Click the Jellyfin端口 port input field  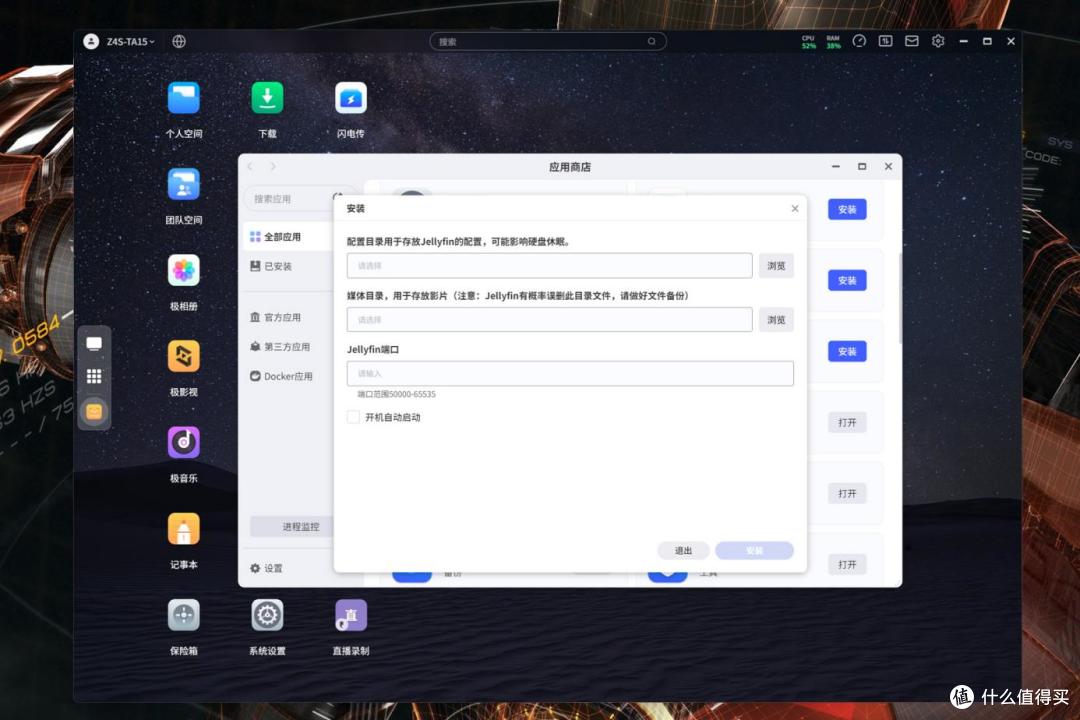[570, 373]
